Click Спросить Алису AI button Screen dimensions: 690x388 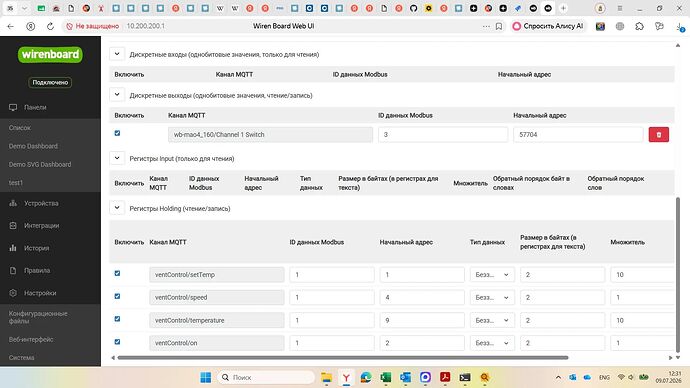coord(548,26)
